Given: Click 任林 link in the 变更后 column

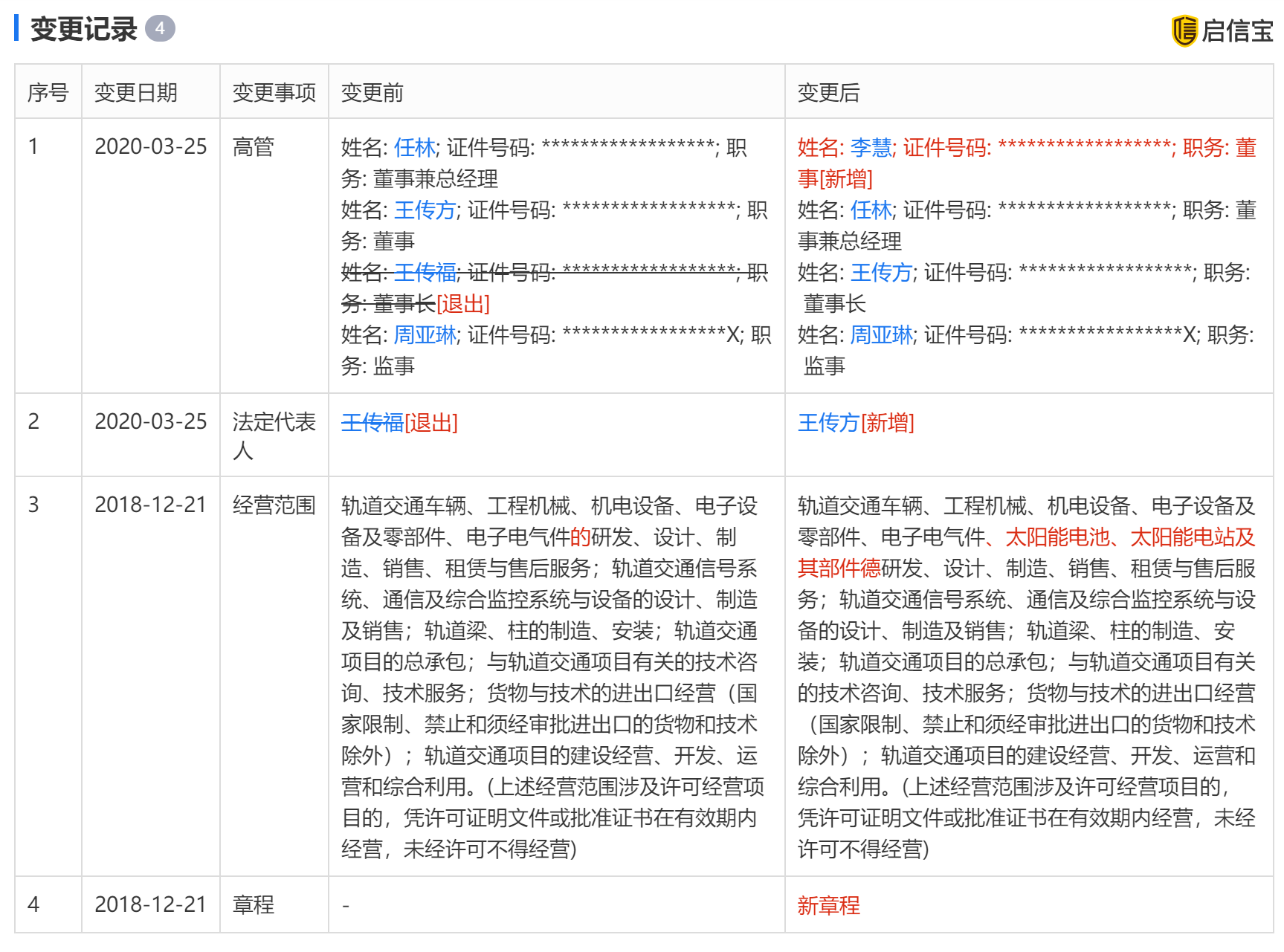Looking at the screenshot, I should [x=871, y=210].
